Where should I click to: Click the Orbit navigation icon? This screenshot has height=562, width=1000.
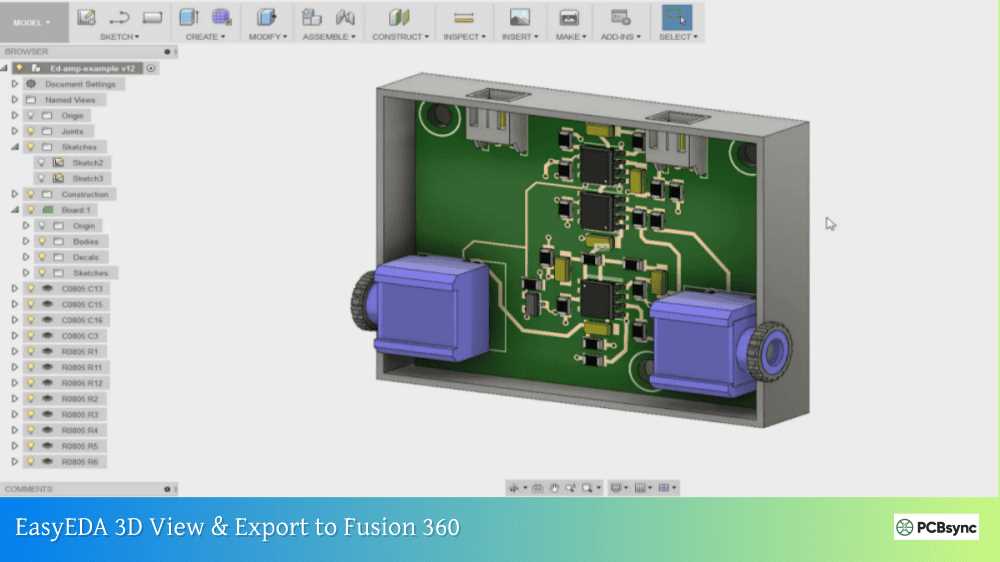pyautogui.click(x=513, y=488)
